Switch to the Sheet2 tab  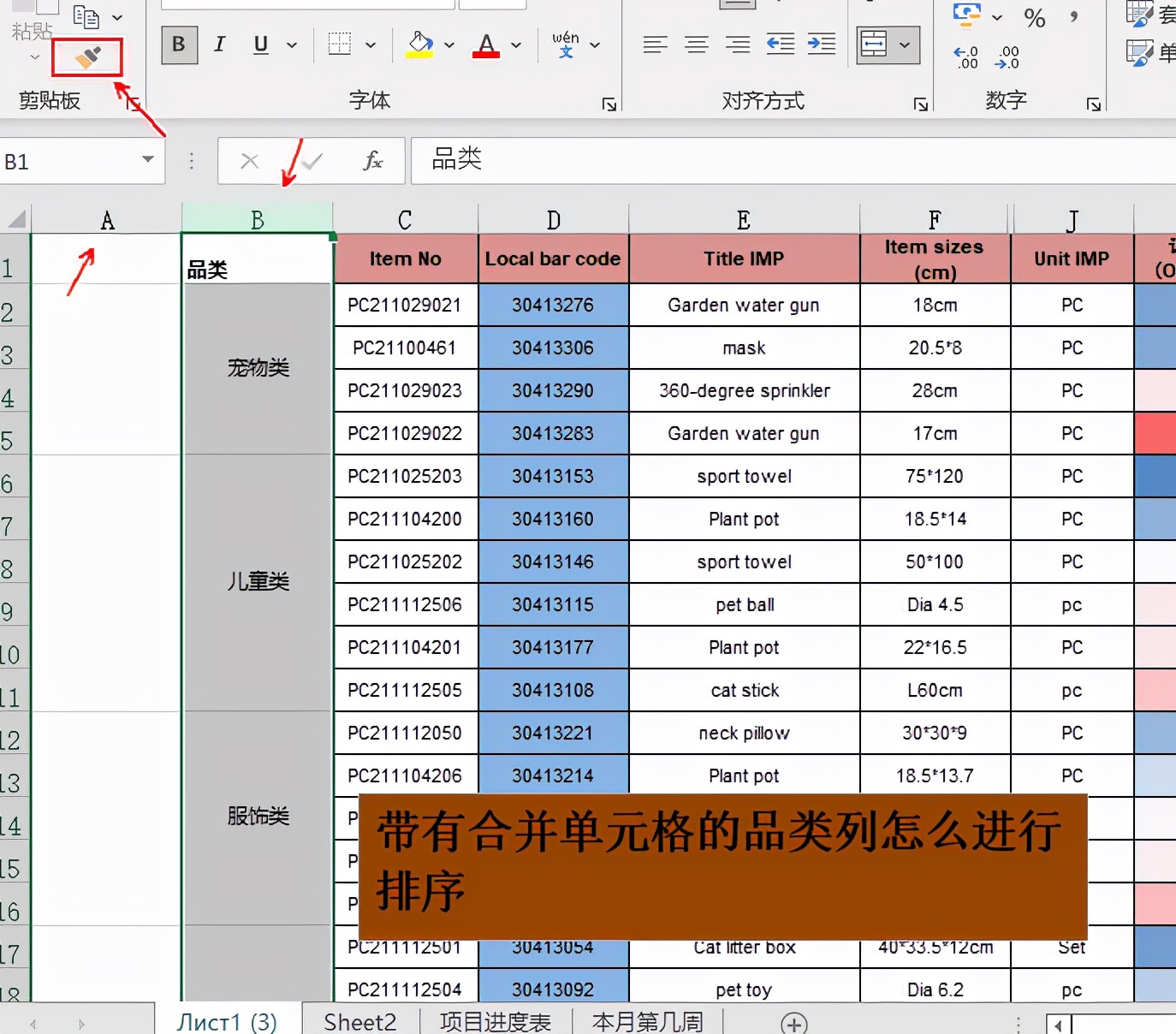pyautogui.click(x=359, y=1021)
